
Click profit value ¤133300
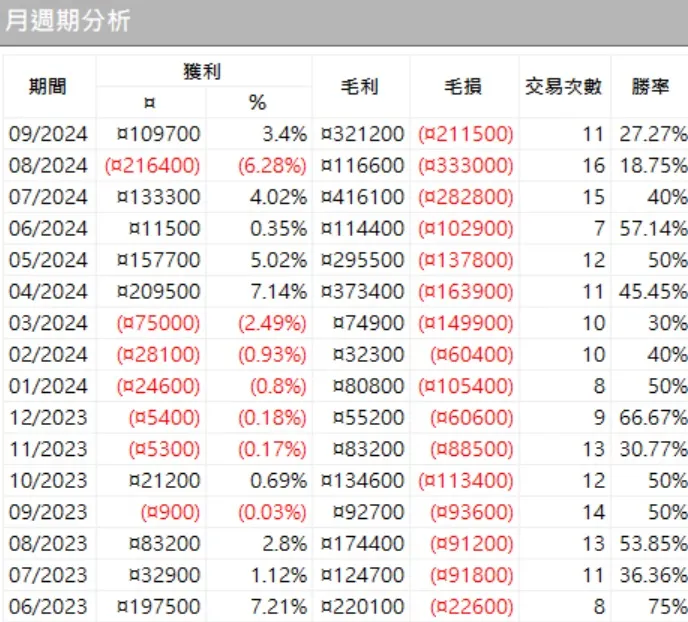pyautogui.click(x=158, y=197)
